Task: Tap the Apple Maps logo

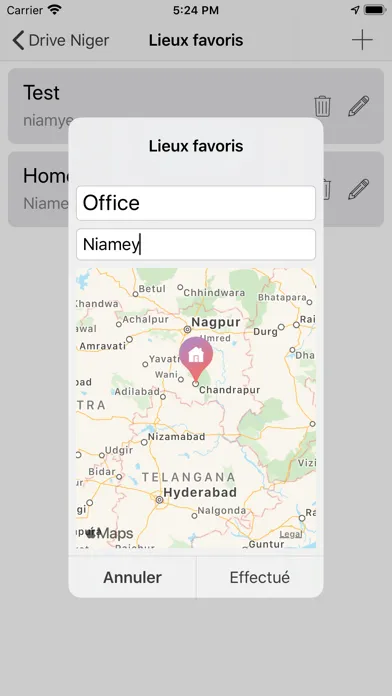Action: [109, 533]
